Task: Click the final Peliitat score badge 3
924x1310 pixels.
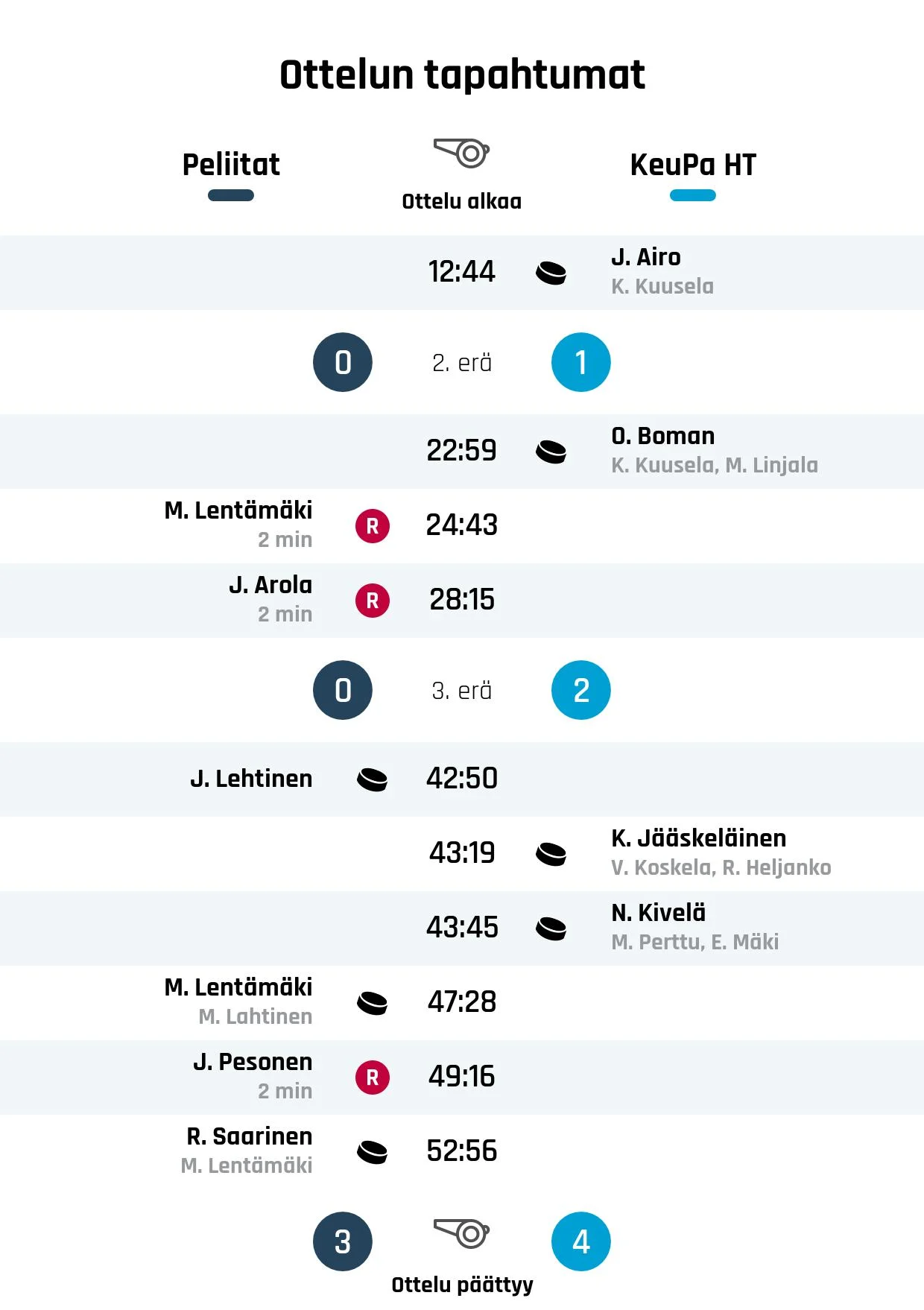Action: 343,1241
